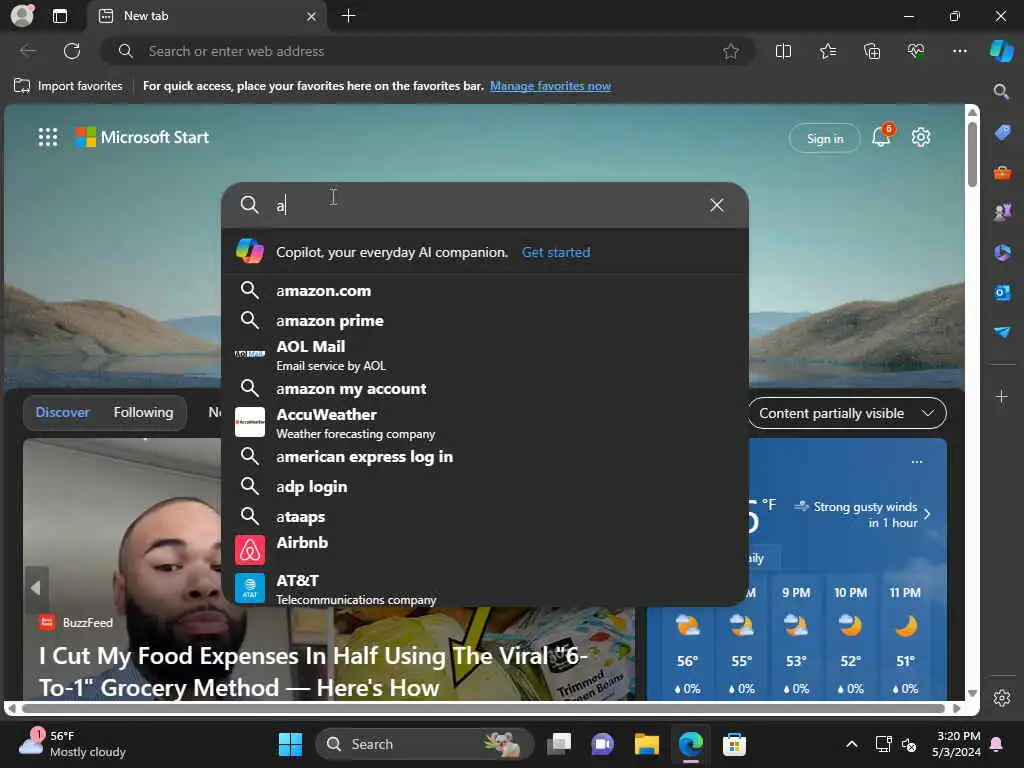Open Windows Start menu
The height and width of the screenshot is (768, 1024).
pyautogui.click(x=290, y=744)
